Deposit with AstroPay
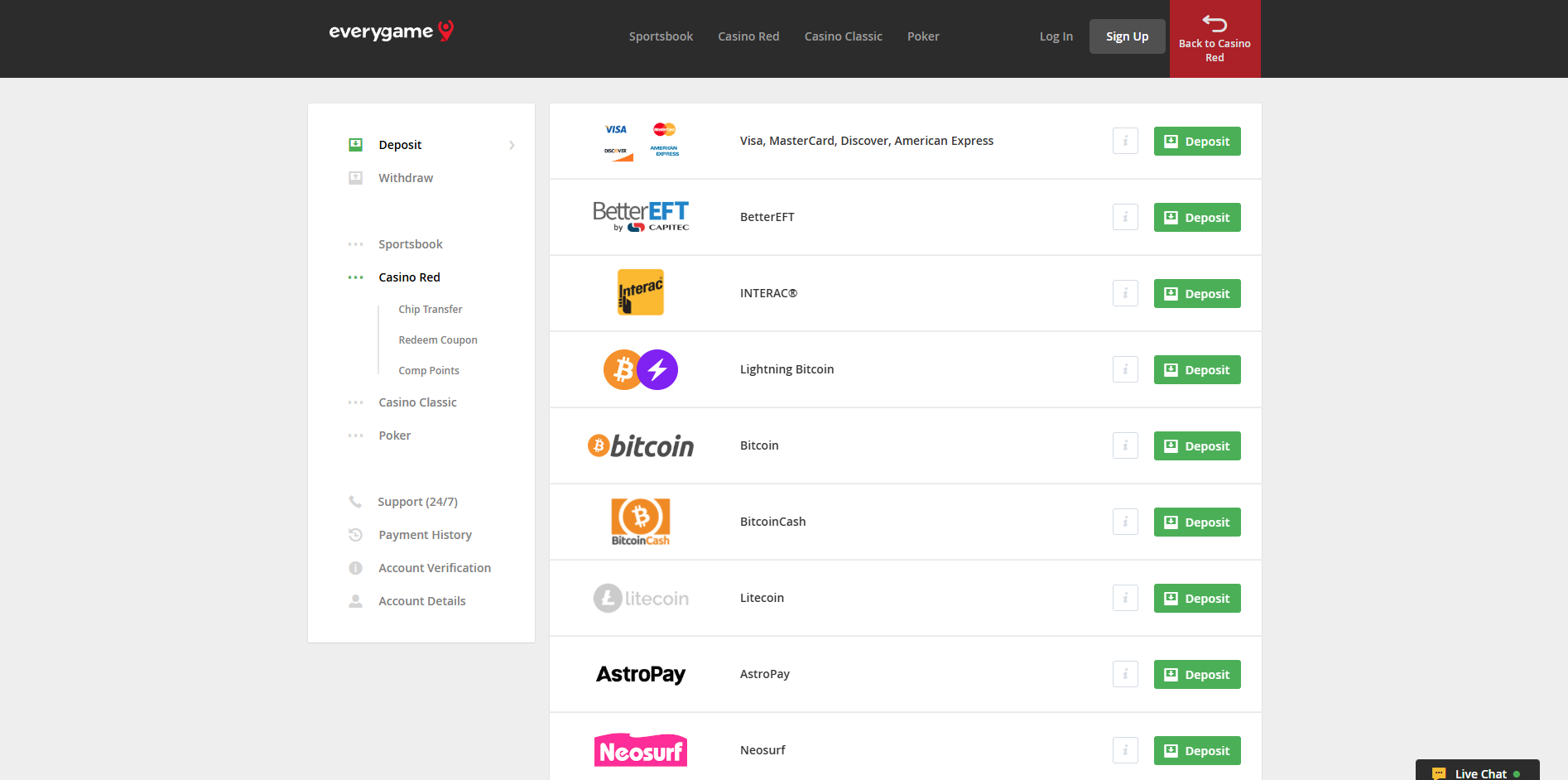This screenshot has width=1568, height=780. 1197,674
